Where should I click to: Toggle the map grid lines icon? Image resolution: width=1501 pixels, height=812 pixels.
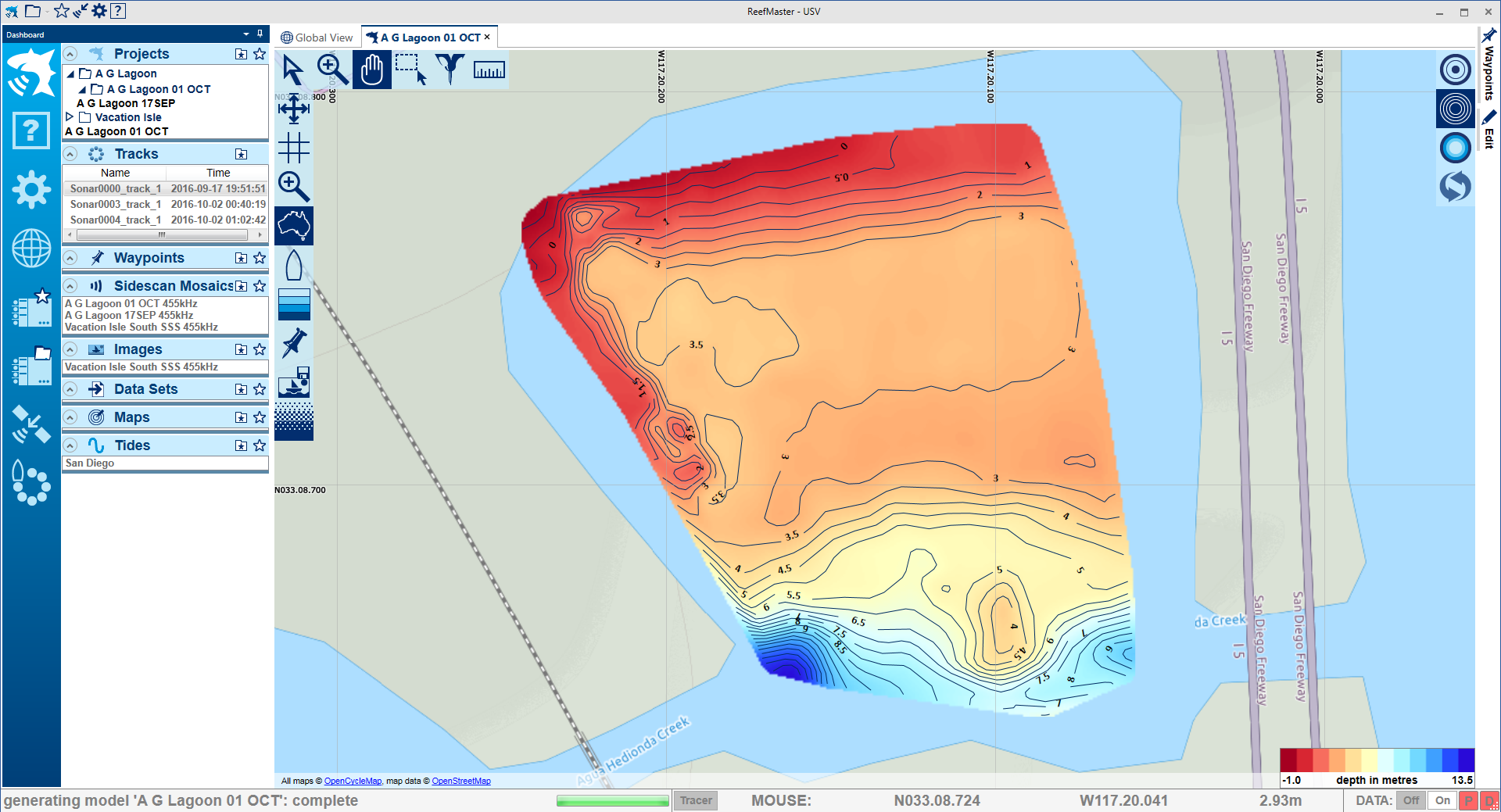(294, 148)
